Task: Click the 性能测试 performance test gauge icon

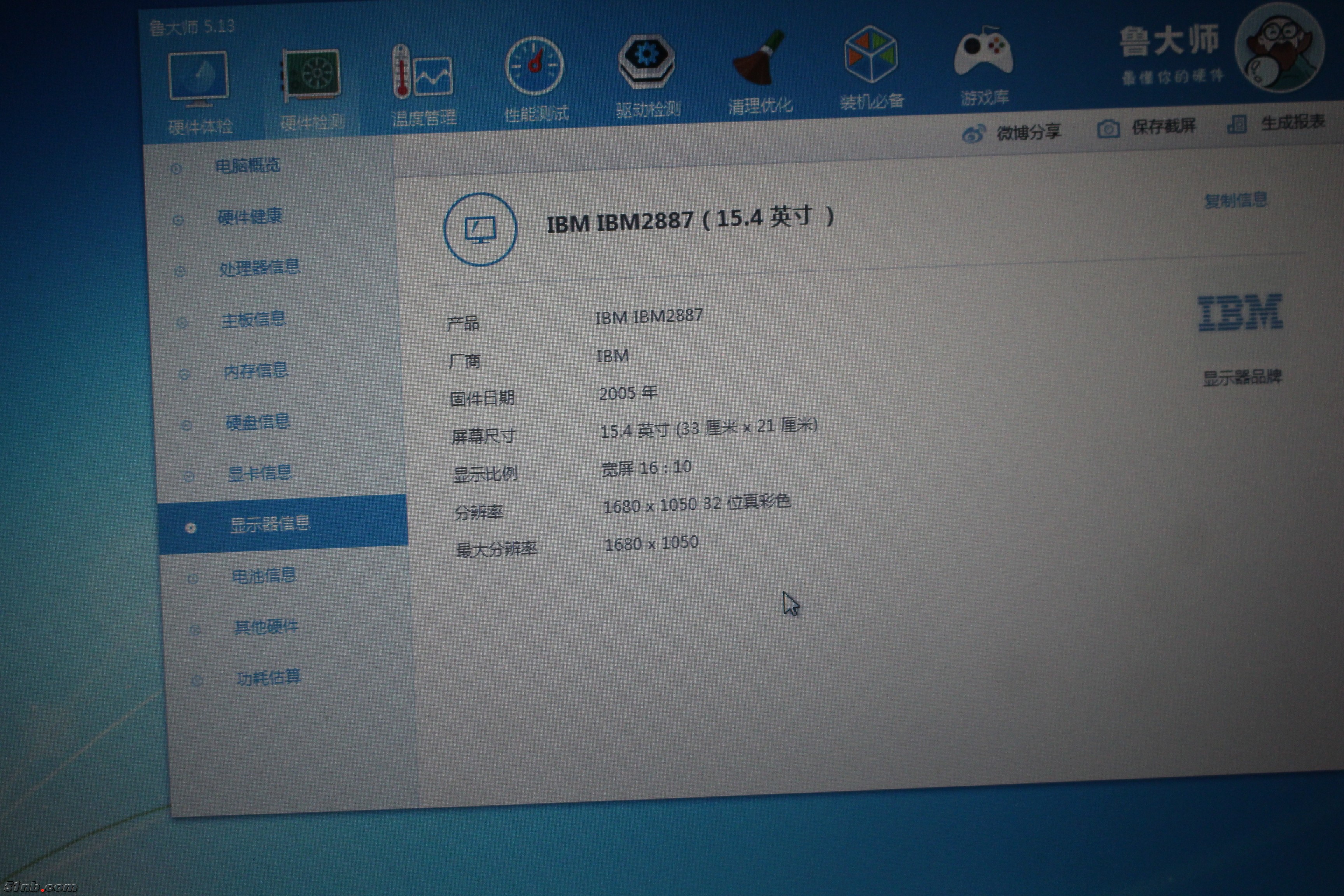Action: (535, 66)
